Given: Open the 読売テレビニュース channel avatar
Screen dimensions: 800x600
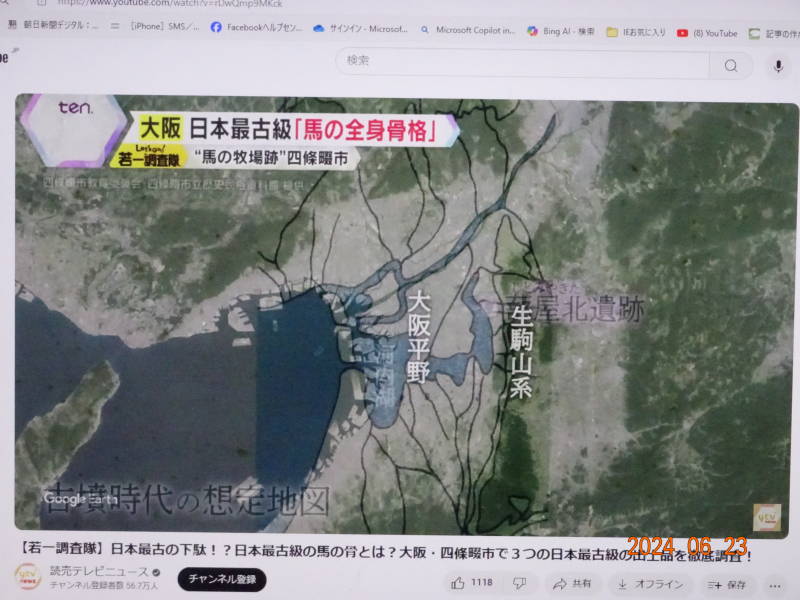Looking at the screenshot, I should [28, 577].
